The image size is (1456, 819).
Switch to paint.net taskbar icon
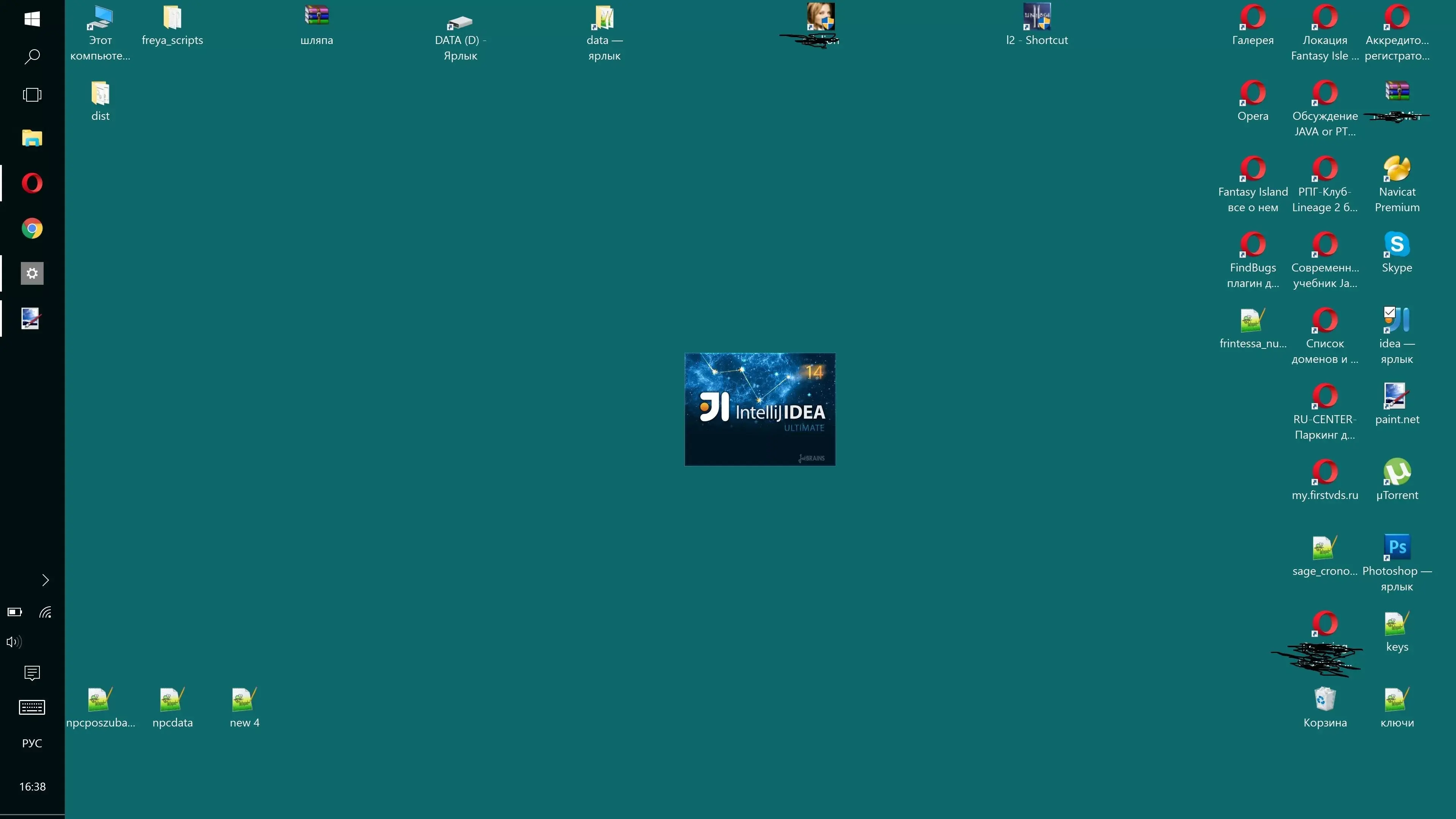[x=31, y=319]
